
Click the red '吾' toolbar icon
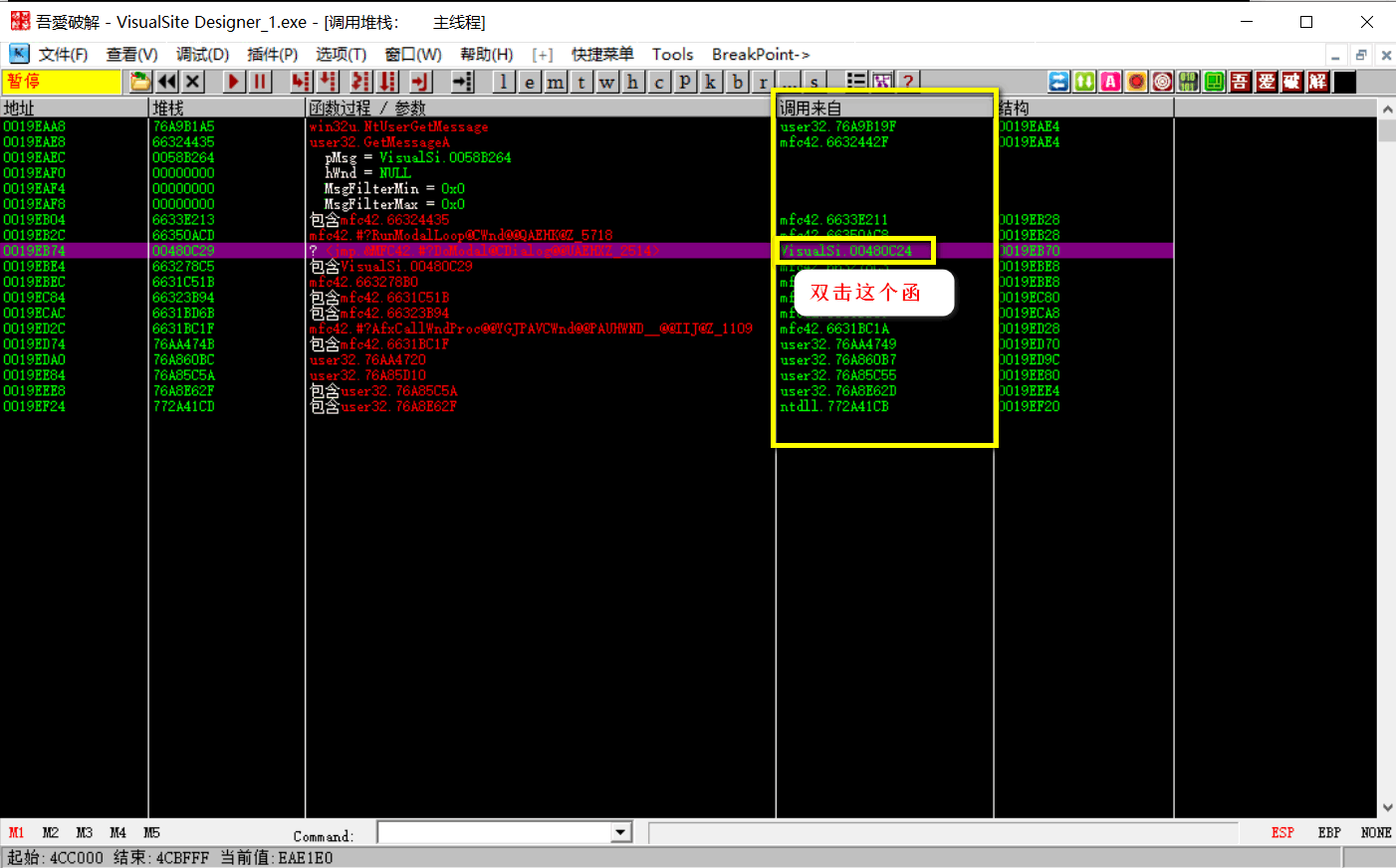point(1241,82)
